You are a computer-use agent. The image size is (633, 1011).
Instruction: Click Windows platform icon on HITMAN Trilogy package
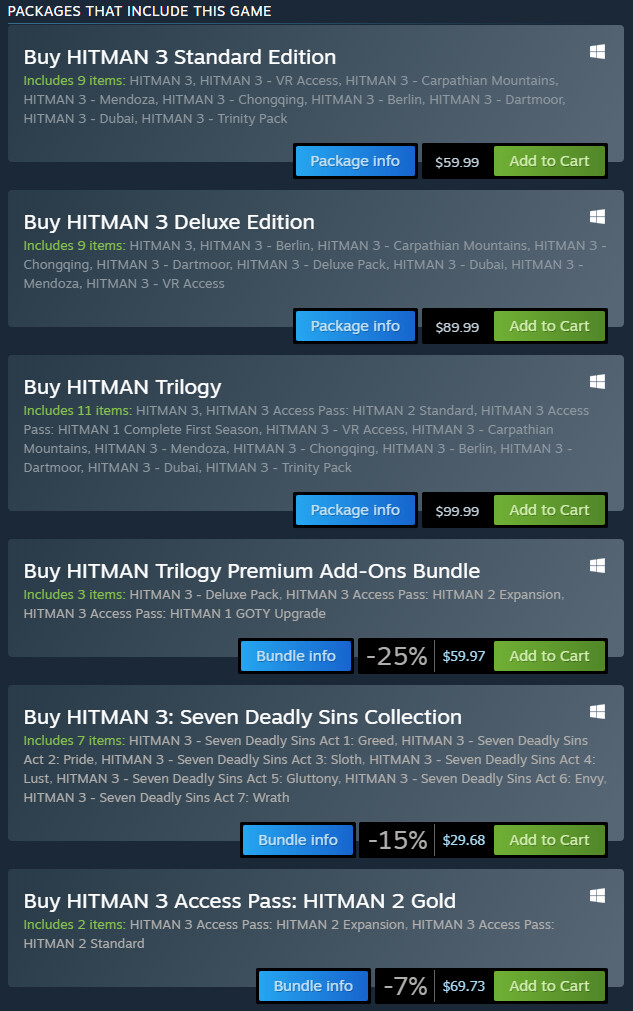tap(597, 381)
